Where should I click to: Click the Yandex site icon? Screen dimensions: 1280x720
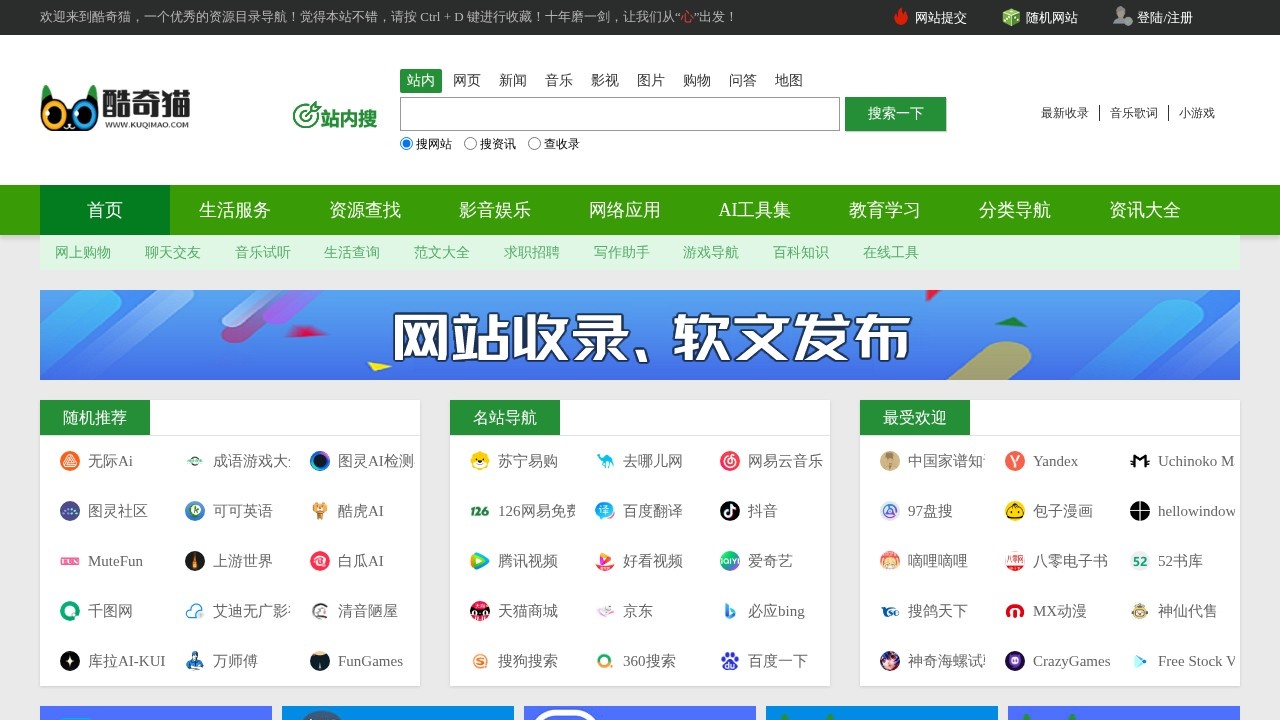point(1015,461)
